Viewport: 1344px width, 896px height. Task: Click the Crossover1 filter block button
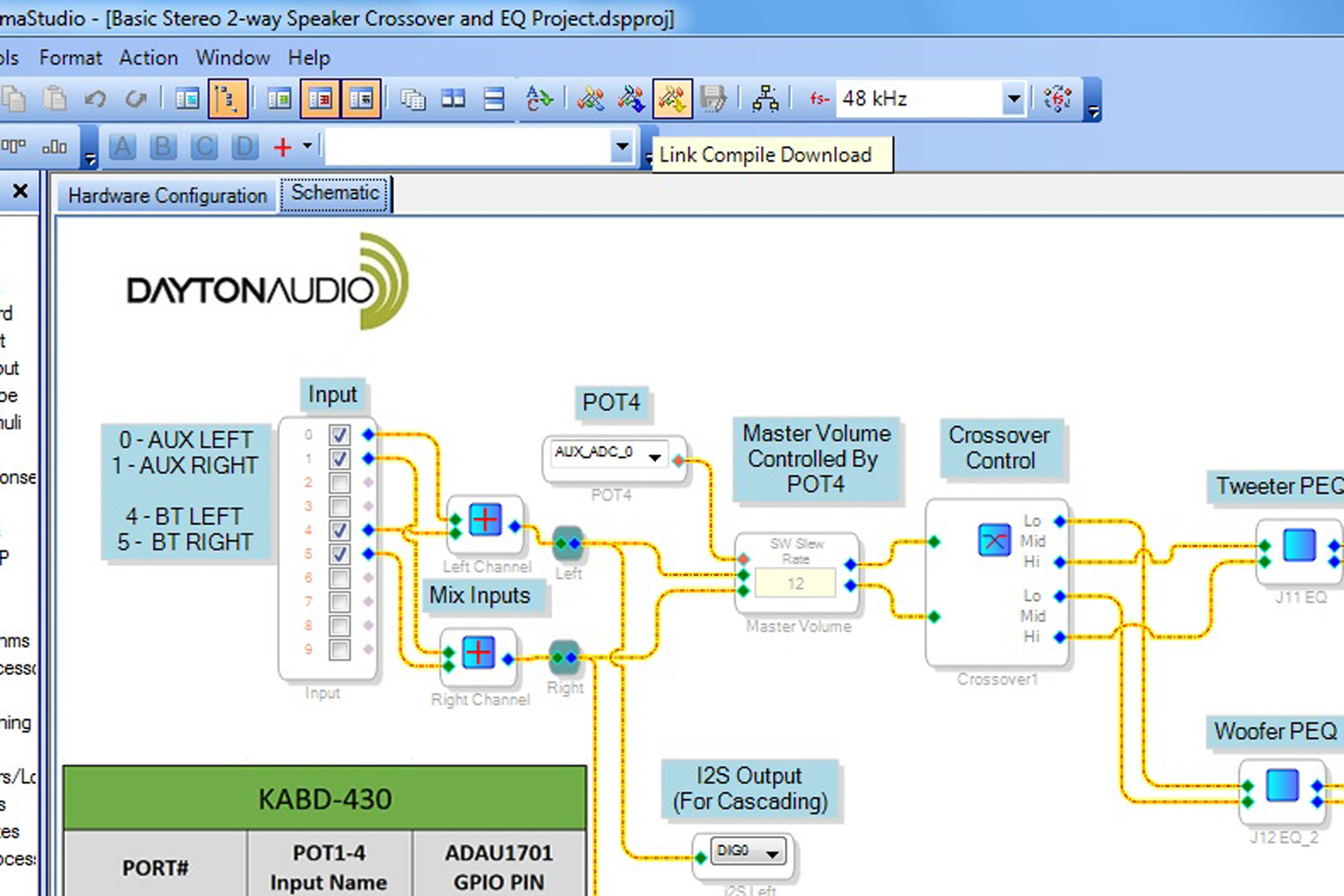pyautogui.click(x=994, y=540)
